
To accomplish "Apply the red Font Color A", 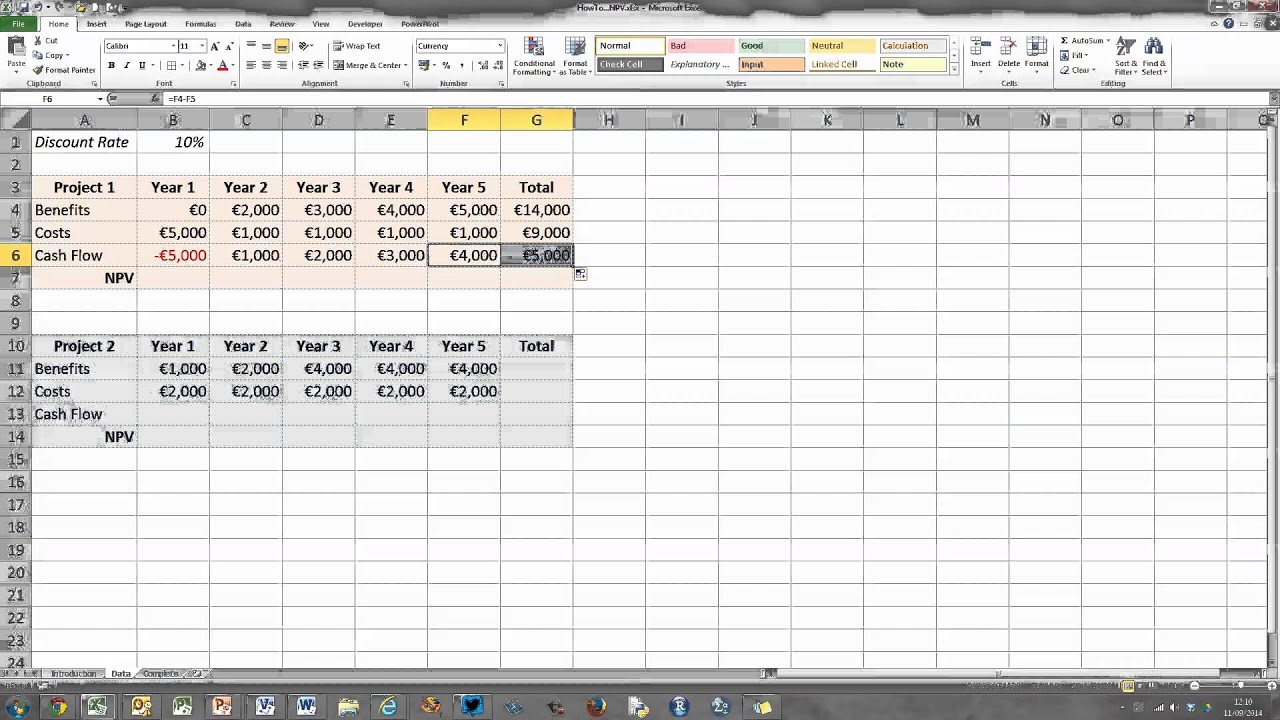I will [x=222, y=65].
